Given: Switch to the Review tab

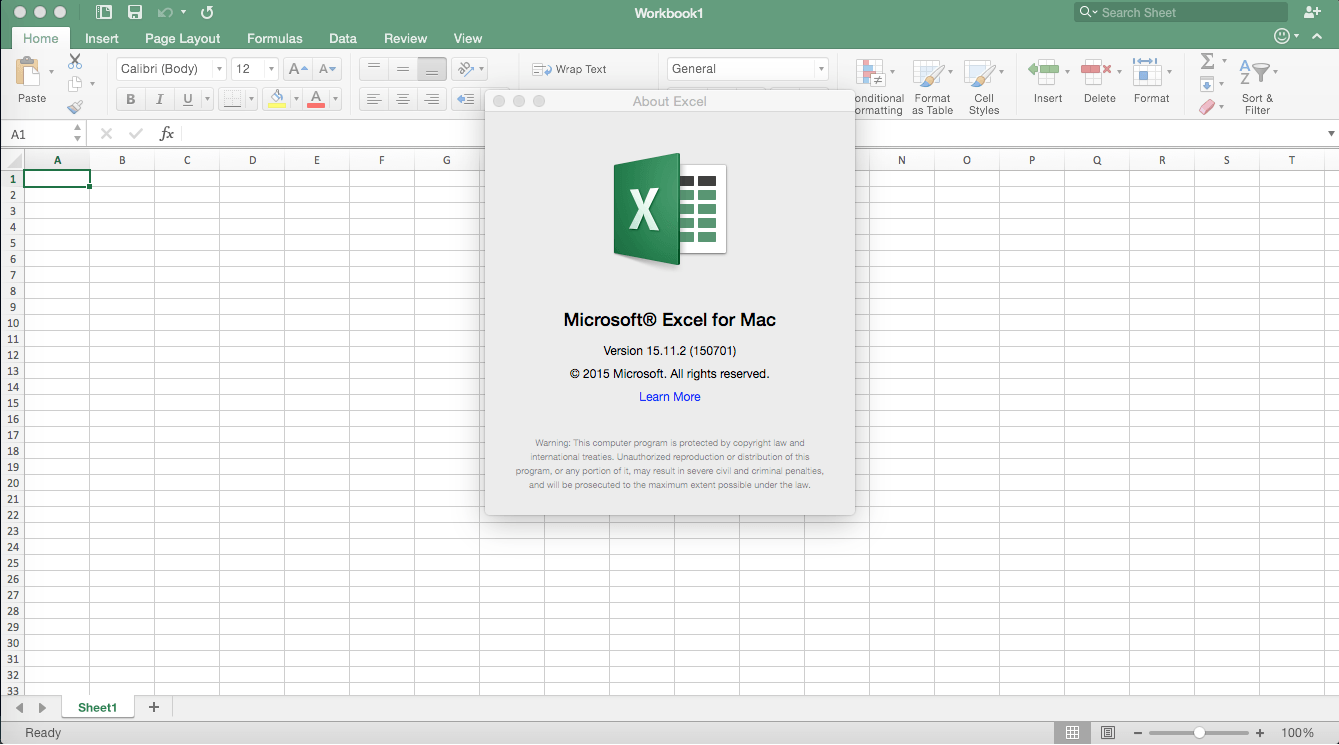Looking at the screenshot, I should 406,39.
